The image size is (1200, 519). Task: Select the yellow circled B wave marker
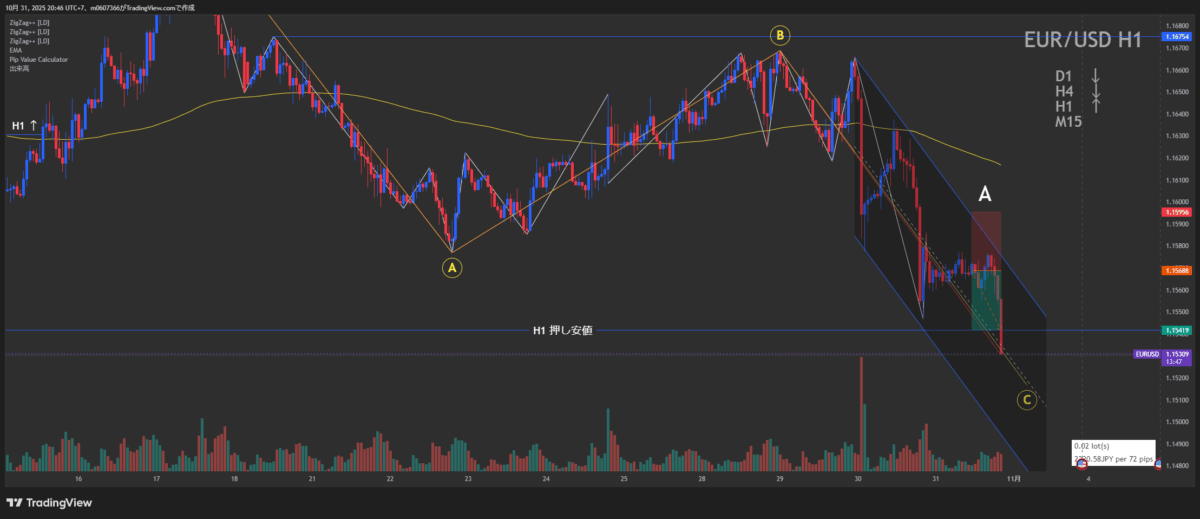click(780, 36)
